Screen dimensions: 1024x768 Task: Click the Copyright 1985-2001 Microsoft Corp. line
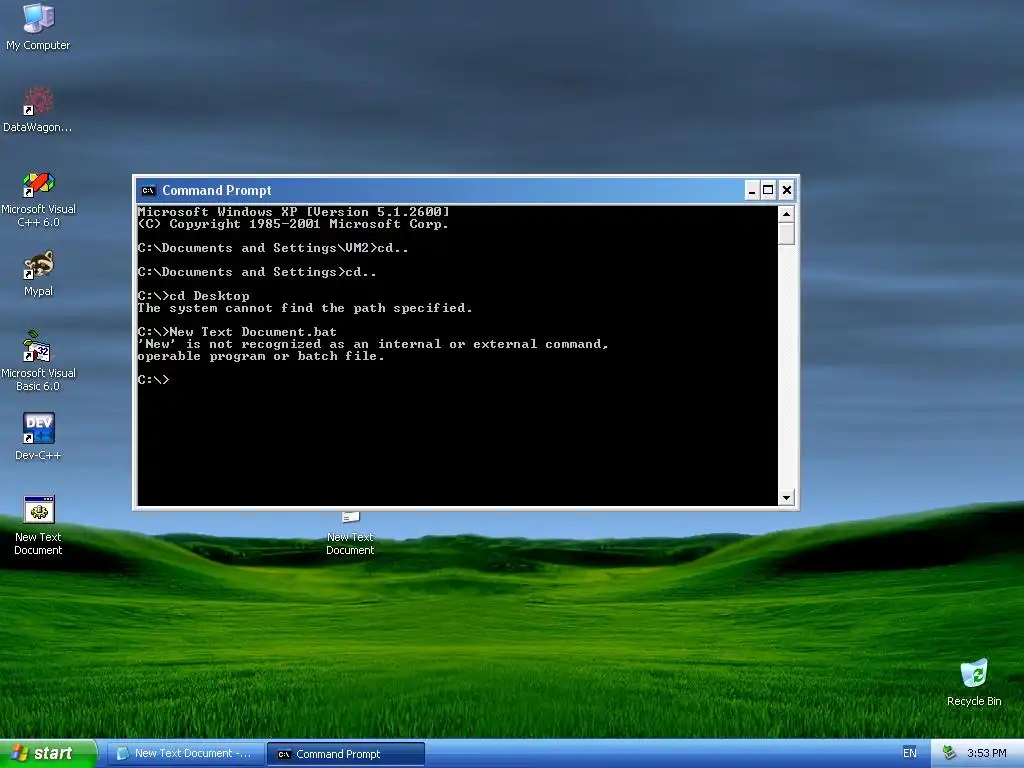(293, 224)
